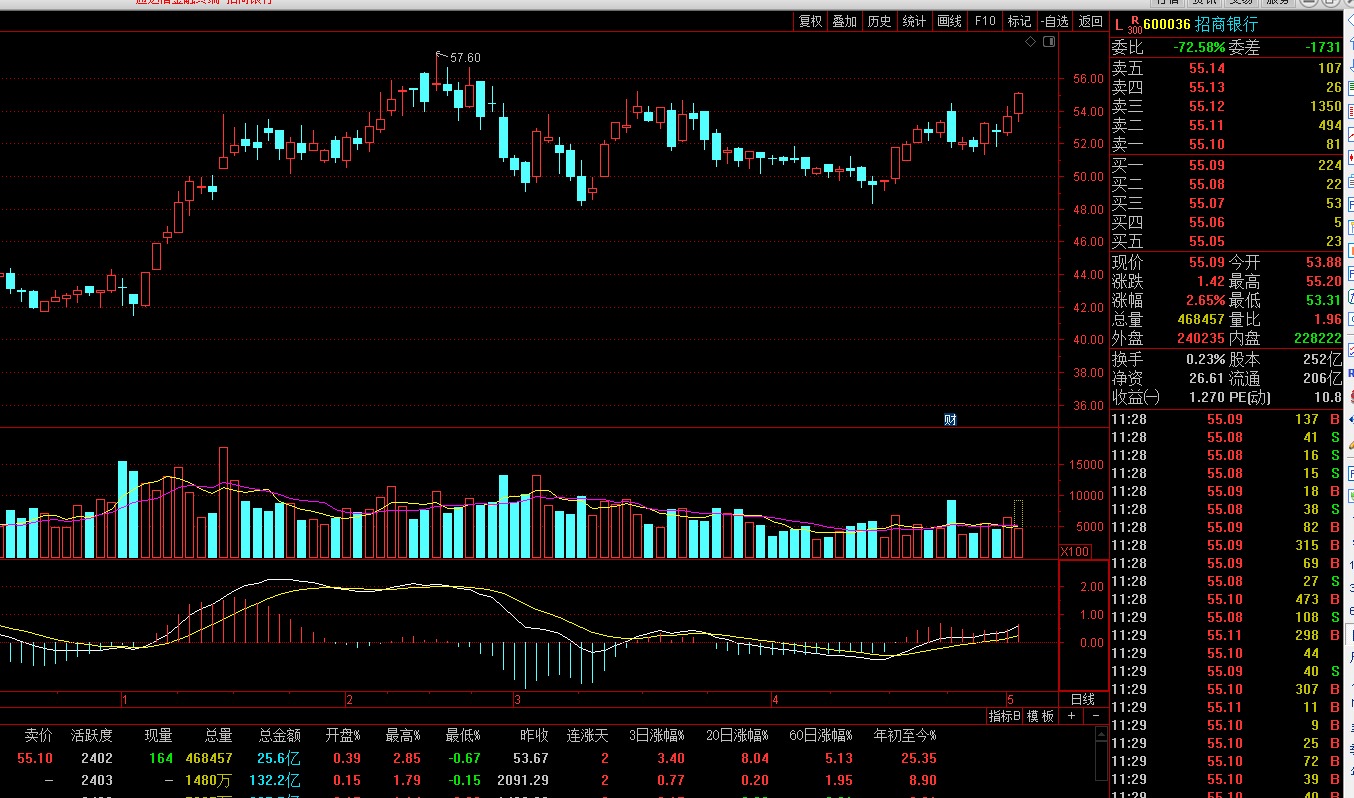The height and width of the screenshot is (798, 1354).
Task: Click the 换手 value 0.23%
Action: tap(1205, 359)
